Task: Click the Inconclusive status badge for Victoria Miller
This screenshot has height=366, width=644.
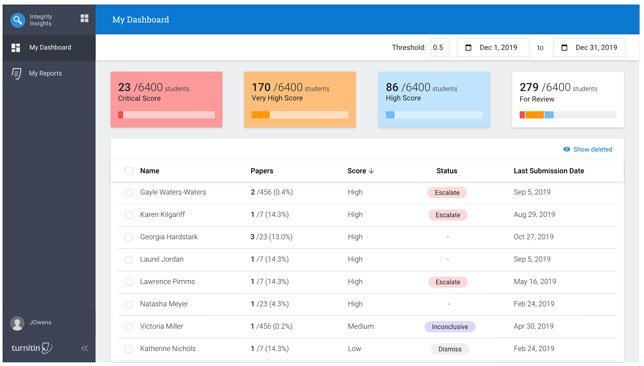Action: click(x=450, y=327)
